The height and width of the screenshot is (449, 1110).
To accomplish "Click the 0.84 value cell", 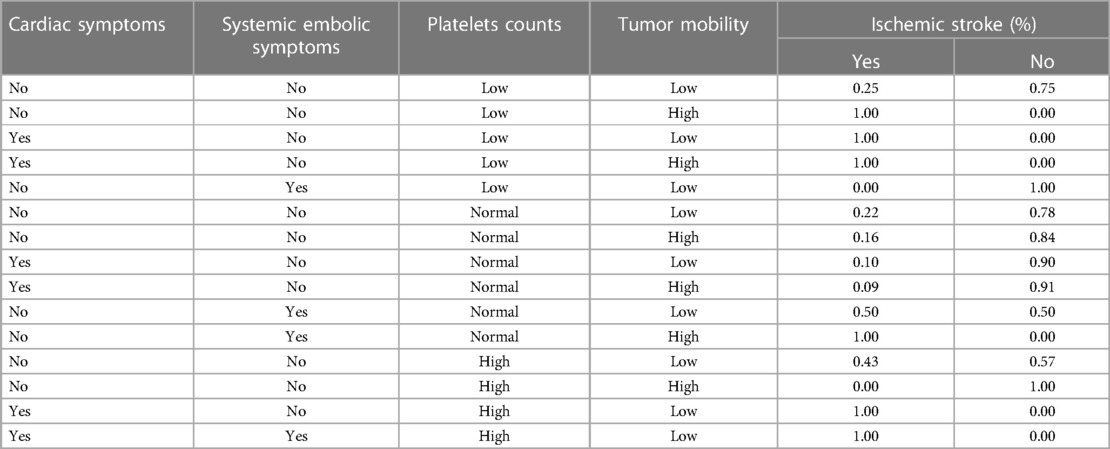I will [1042, 237].
